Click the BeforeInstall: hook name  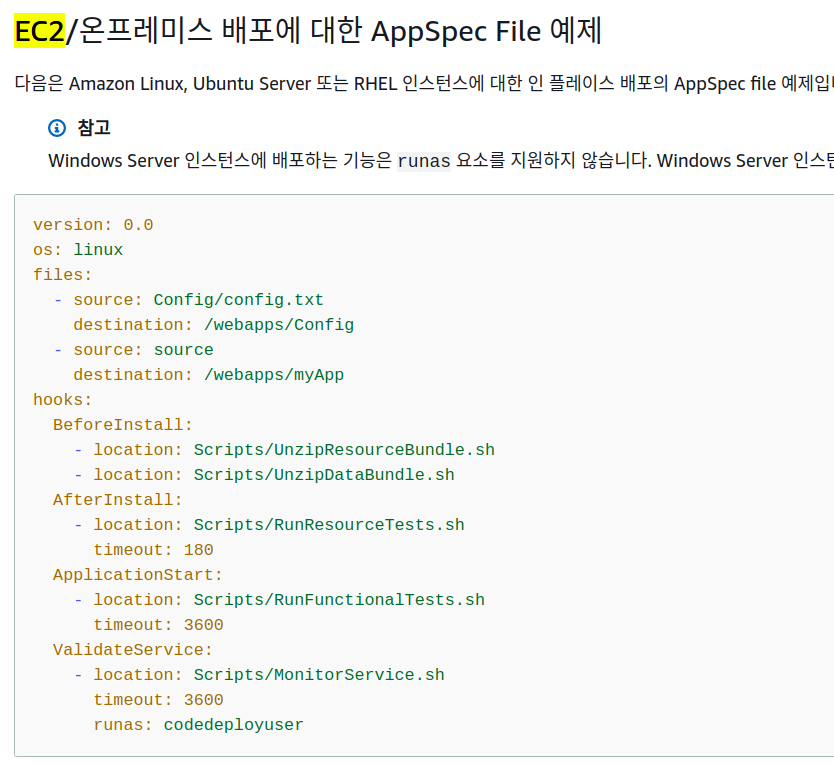(122, 425)
